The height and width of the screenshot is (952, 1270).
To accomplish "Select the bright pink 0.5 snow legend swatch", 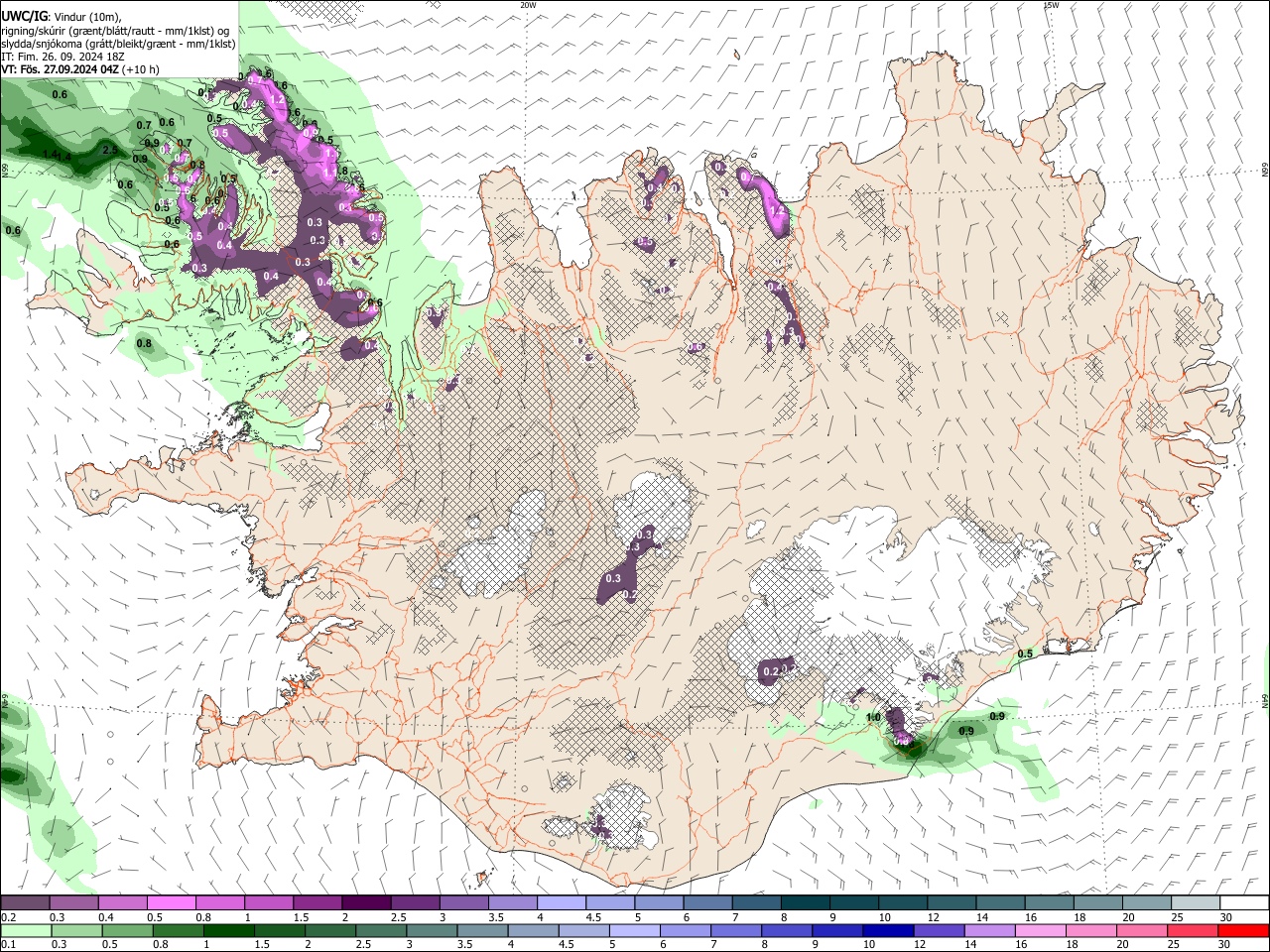I will (x=171, y=902).
